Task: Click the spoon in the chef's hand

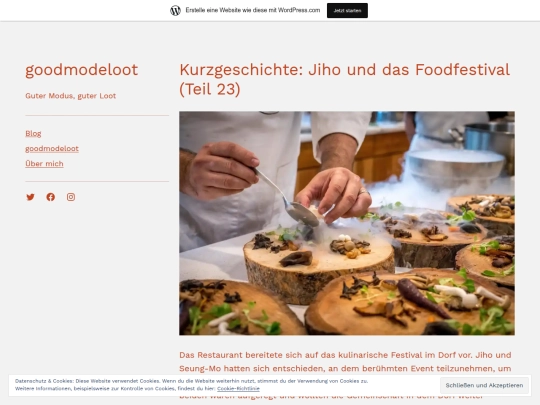Action: (288, 197)
